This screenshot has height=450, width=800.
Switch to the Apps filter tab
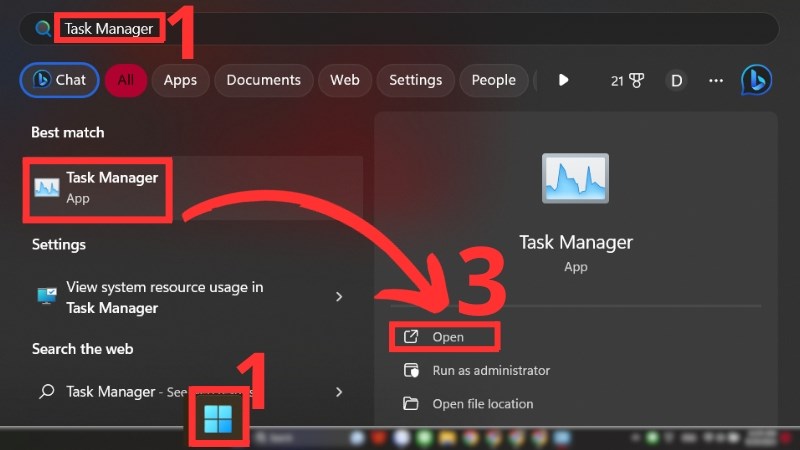click(180, 80)
